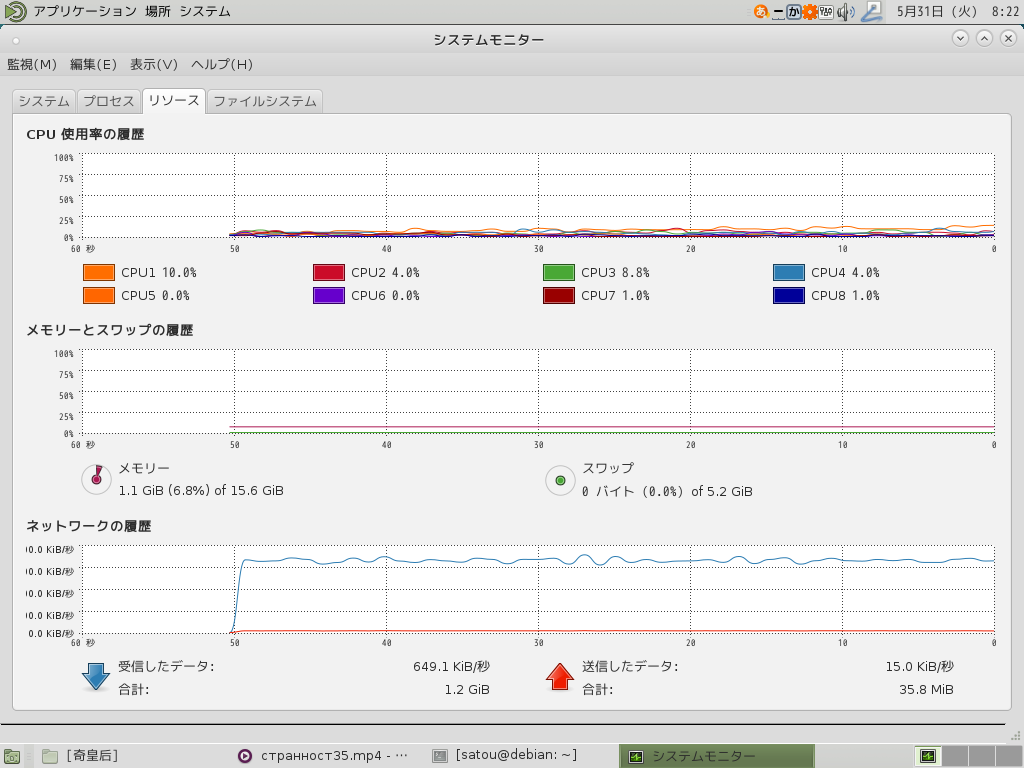Screen dimensions: 1024x768
Task: Change the CPU3 green color swatch
Action: 559,272
